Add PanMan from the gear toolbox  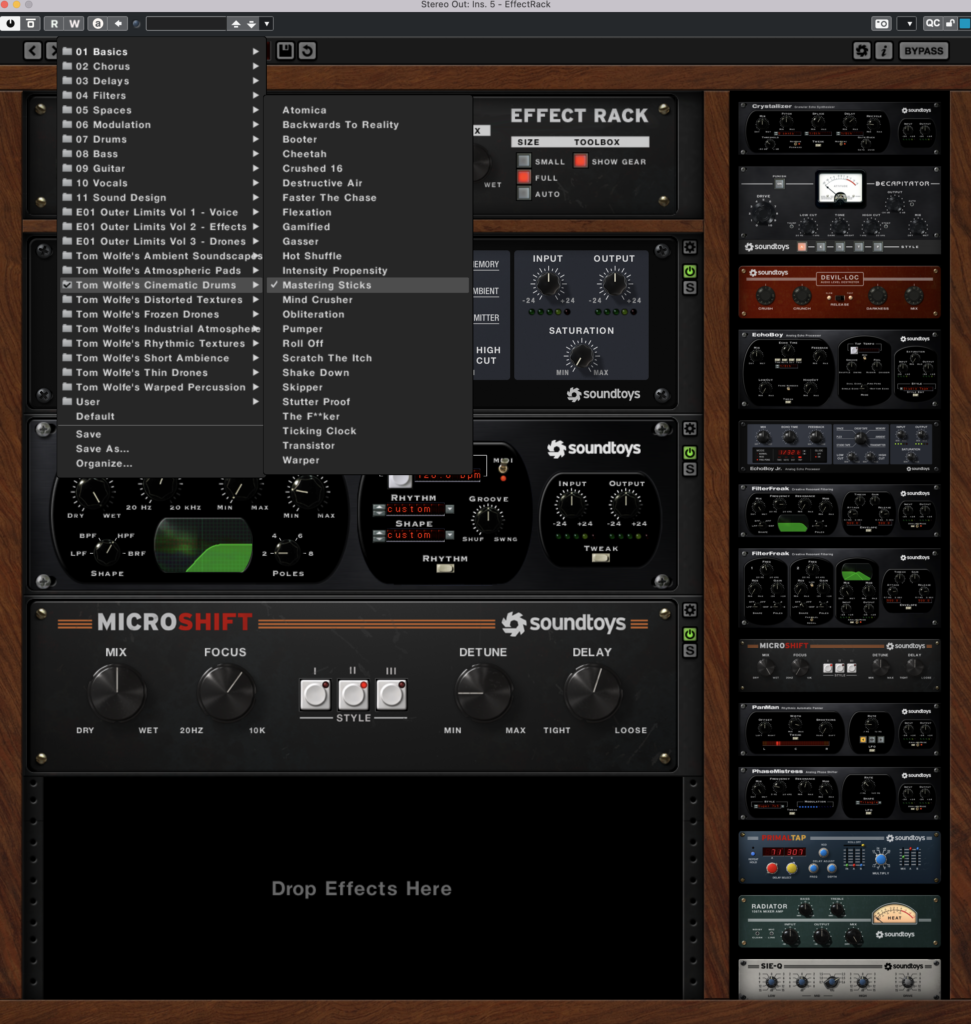[x=839, y=729]
